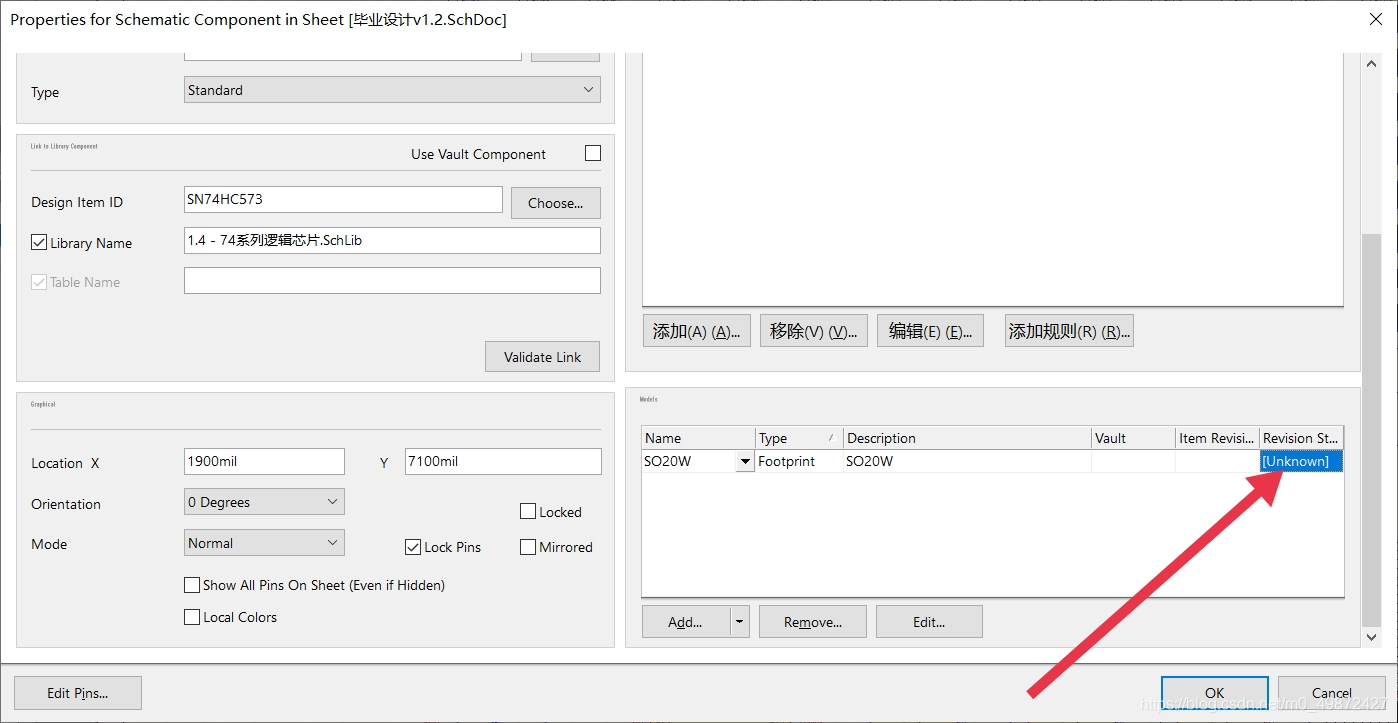The height and width of the screenshot is (723, 1398).
Task: Select the Footprint type cell
Action: click(799, 461)
